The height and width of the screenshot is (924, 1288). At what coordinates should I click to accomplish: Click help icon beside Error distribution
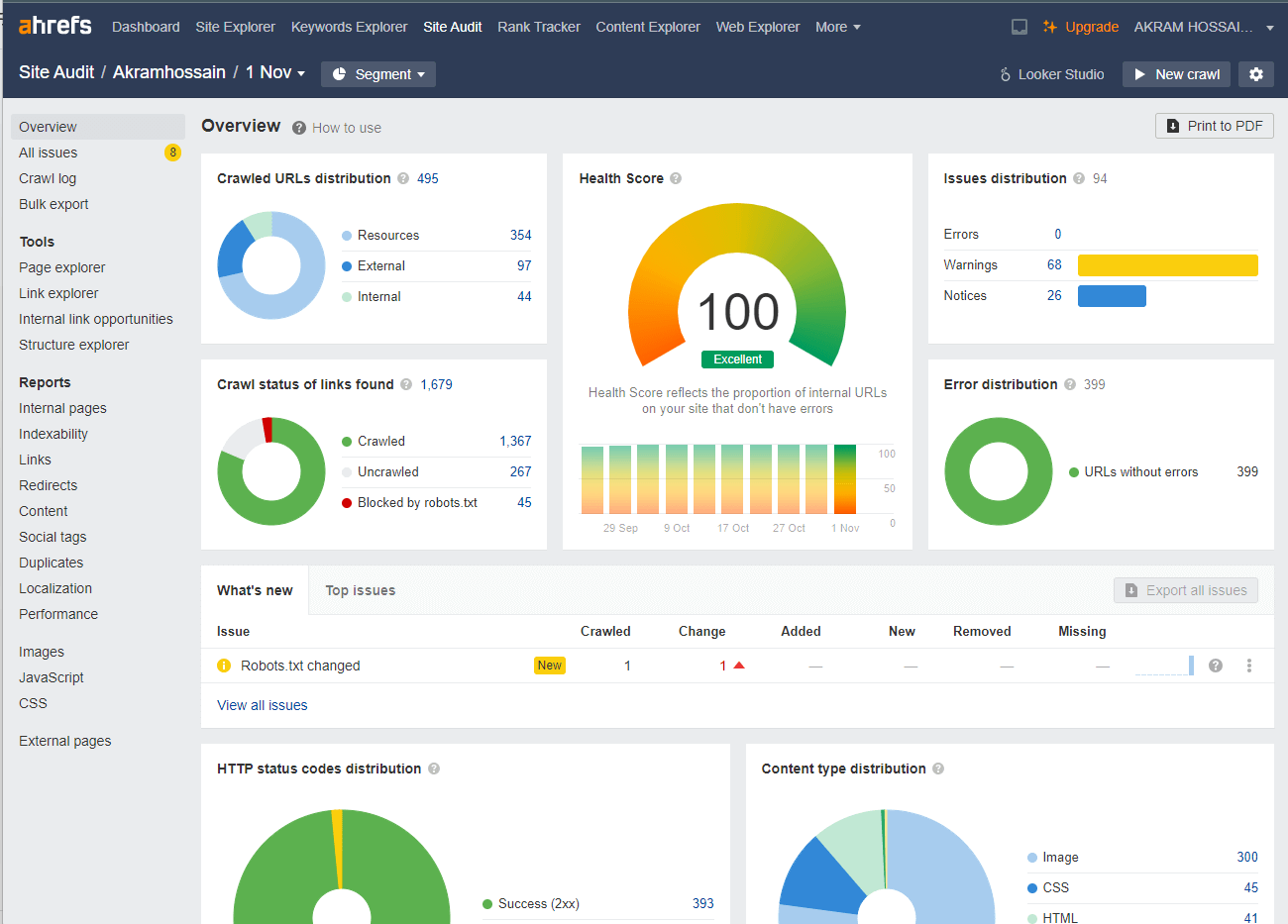coord(1070,384)
